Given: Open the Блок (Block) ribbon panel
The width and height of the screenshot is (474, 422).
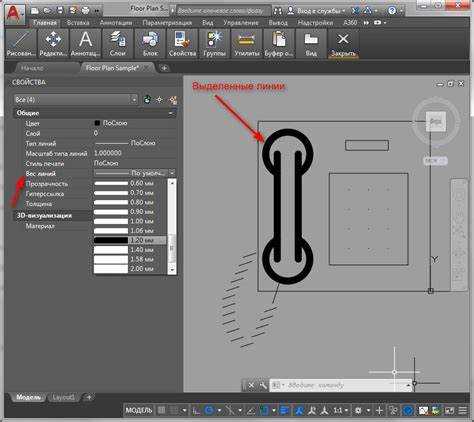Looking at the screenshot, I should (x=150, y=43).
